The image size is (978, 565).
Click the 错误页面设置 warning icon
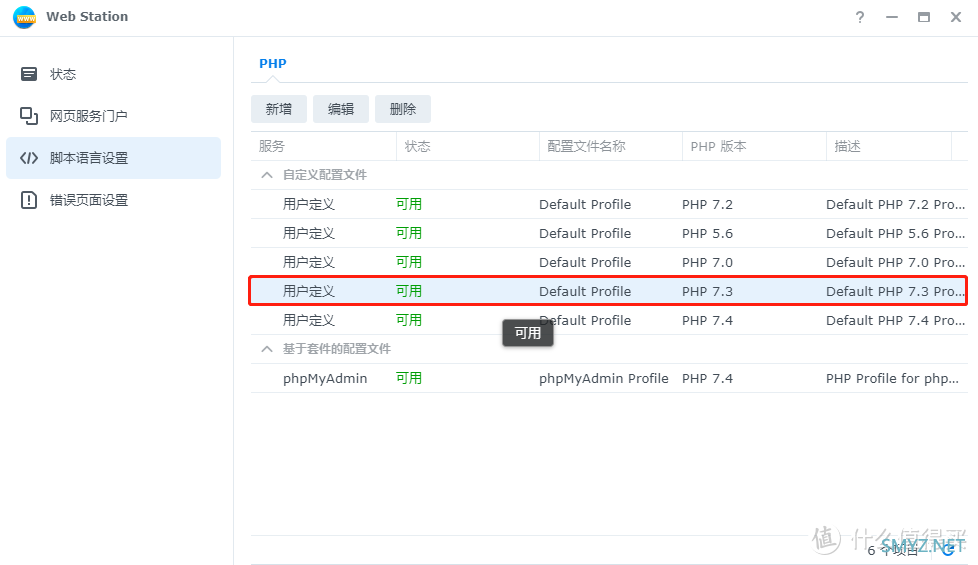[29, 200]
